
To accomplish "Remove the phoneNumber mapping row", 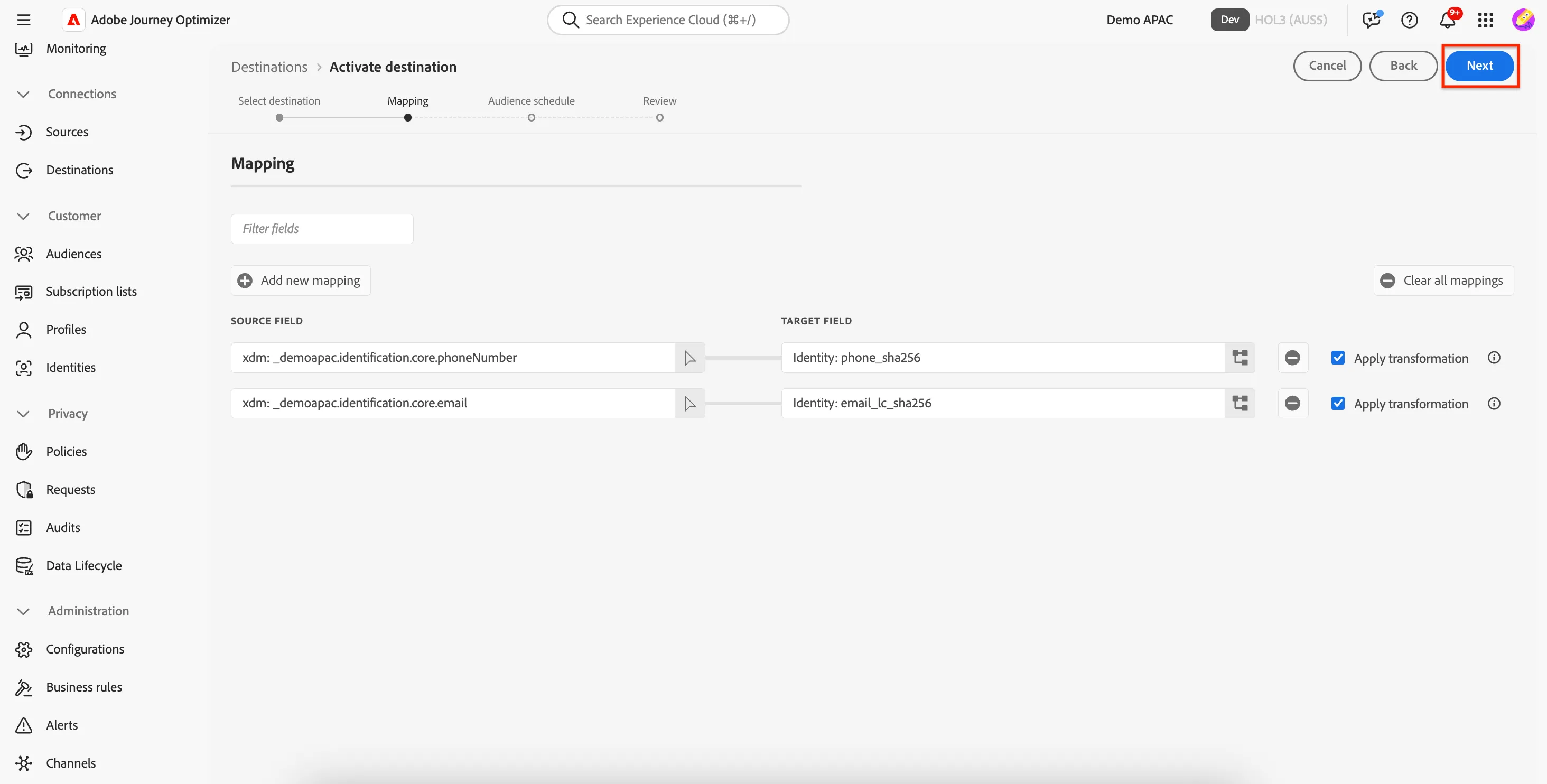I will (x=1292, y=358).
